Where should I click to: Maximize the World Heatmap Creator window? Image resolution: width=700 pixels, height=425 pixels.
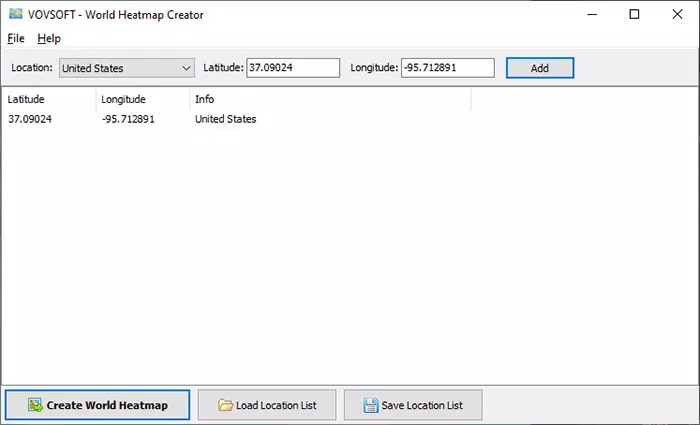pos(634,14)
